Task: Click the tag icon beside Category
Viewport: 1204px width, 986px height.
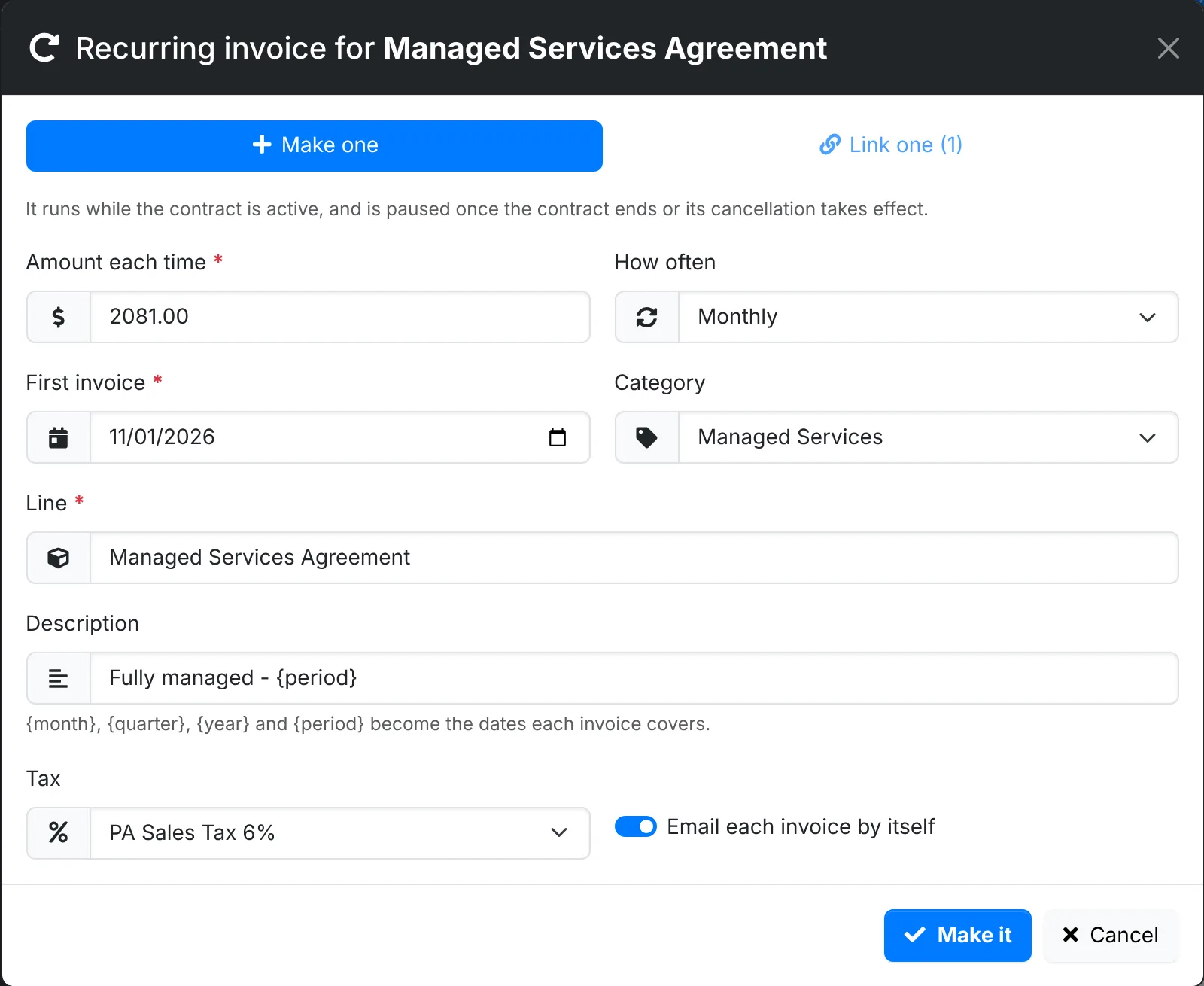Action: 647,437
